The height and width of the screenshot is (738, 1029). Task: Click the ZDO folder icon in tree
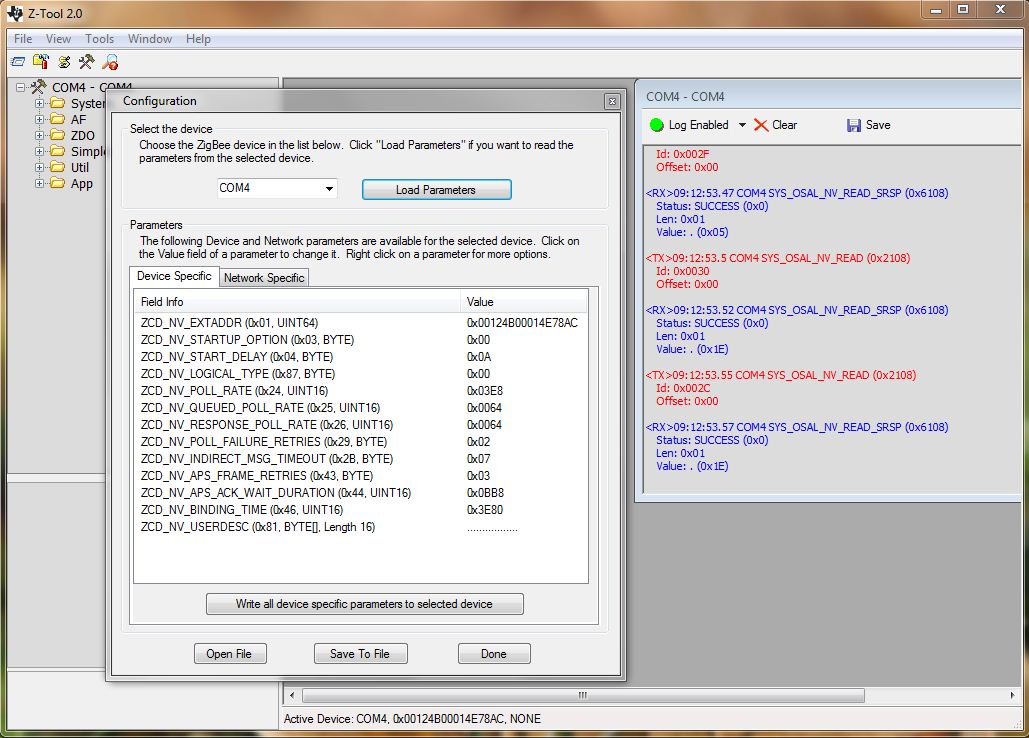(x=58, y=135)
